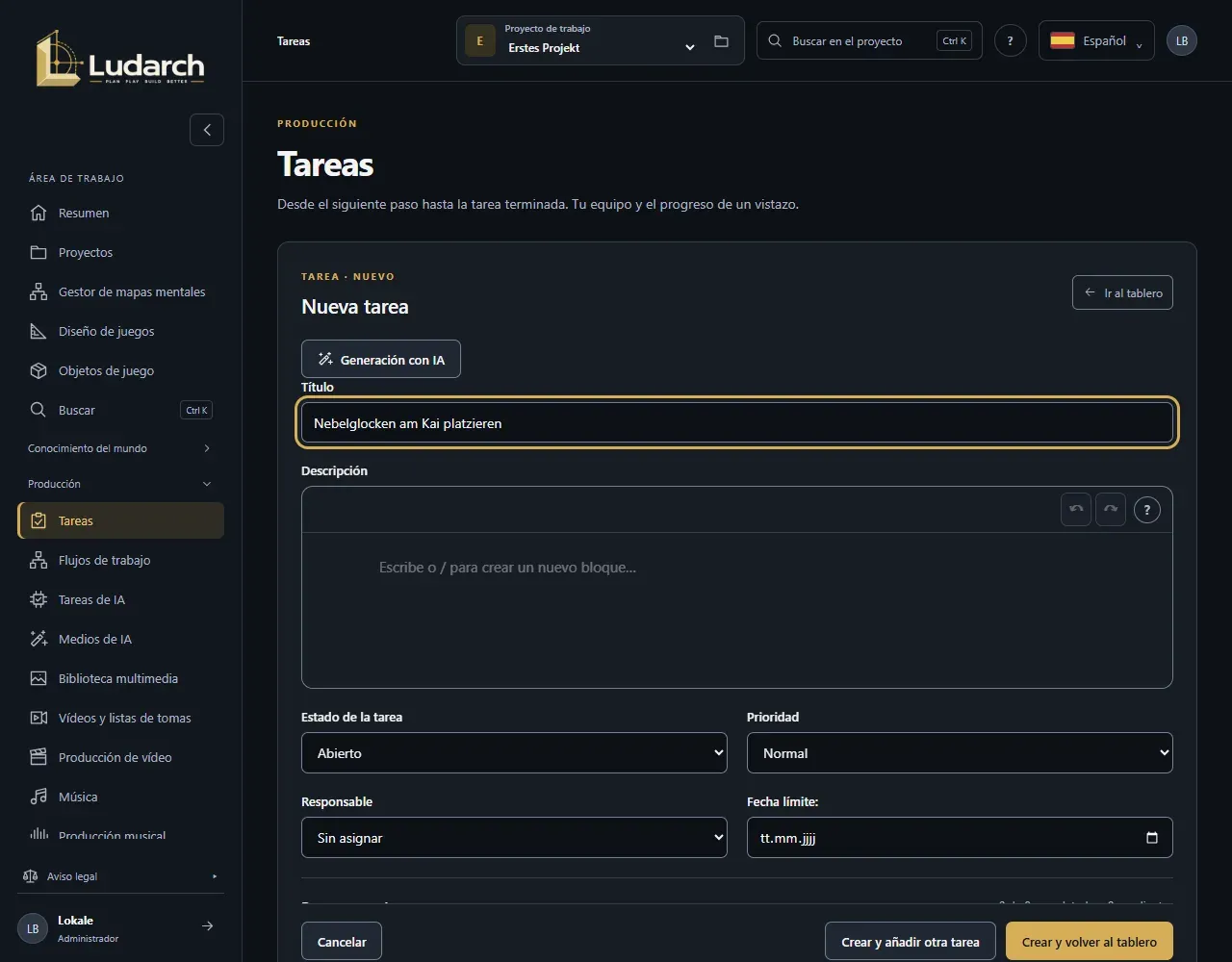The height and width of the screenshot is (962, 1232).
Task: Expand the Aviso legal menu
Action: pyautogui.click(x=120, y=876)
